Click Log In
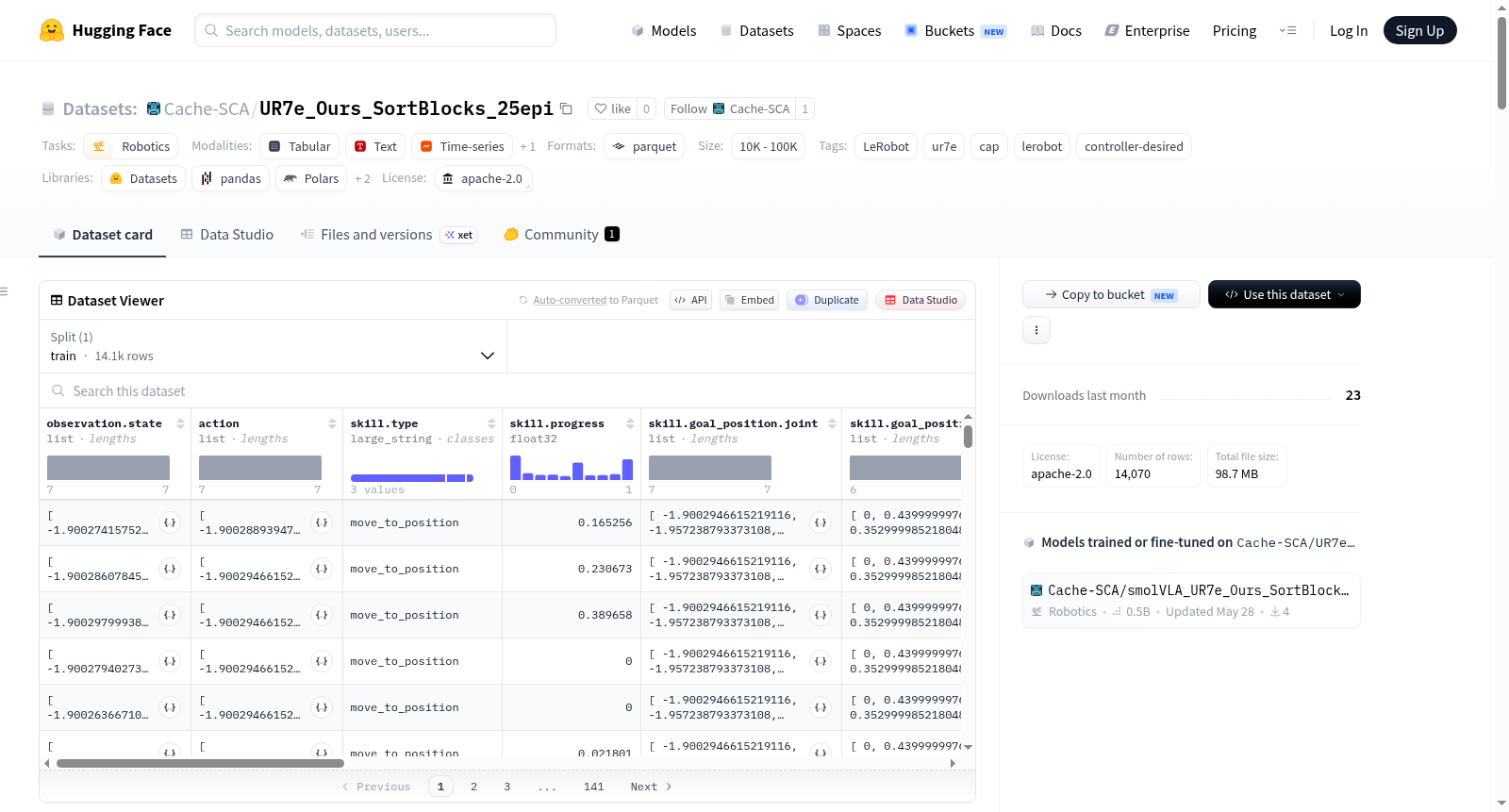 pos(1348,30)
